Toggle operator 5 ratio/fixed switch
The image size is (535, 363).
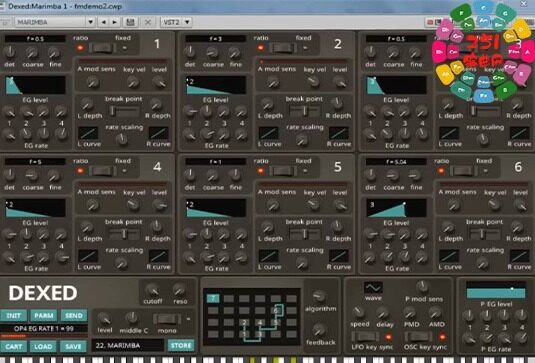pos(283,170)
